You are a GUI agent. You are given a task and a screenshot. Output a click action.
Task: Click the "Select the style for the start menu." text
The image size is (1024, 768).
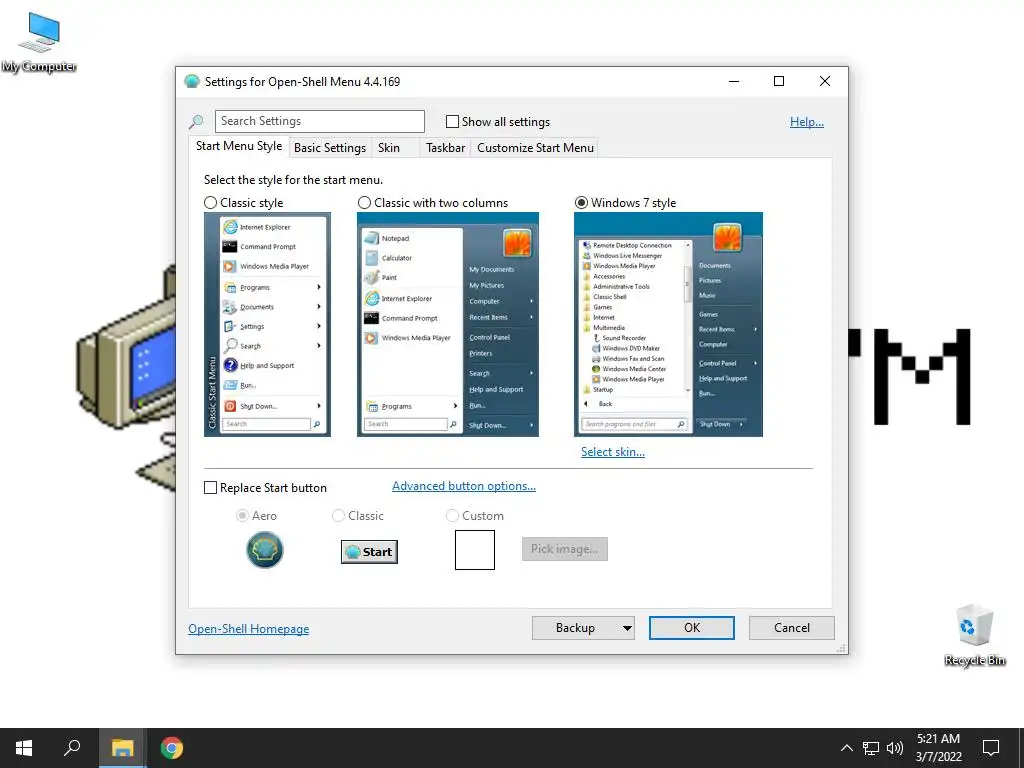click(x=293, y=180)
